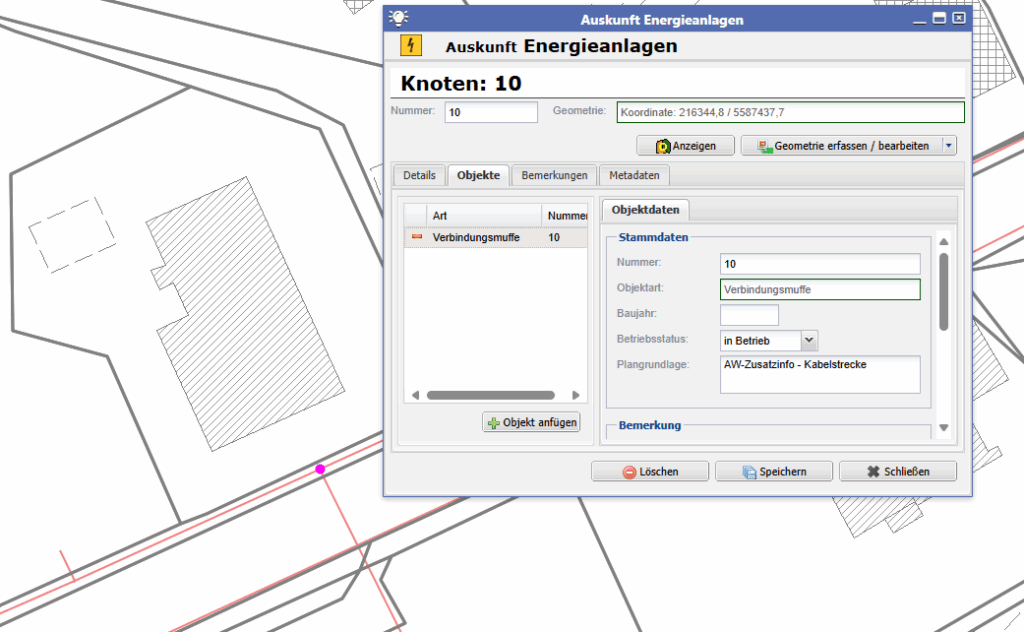Click left arrow of object list scrollbar
Screen dimensions: 1024x632
pos(415,395)
